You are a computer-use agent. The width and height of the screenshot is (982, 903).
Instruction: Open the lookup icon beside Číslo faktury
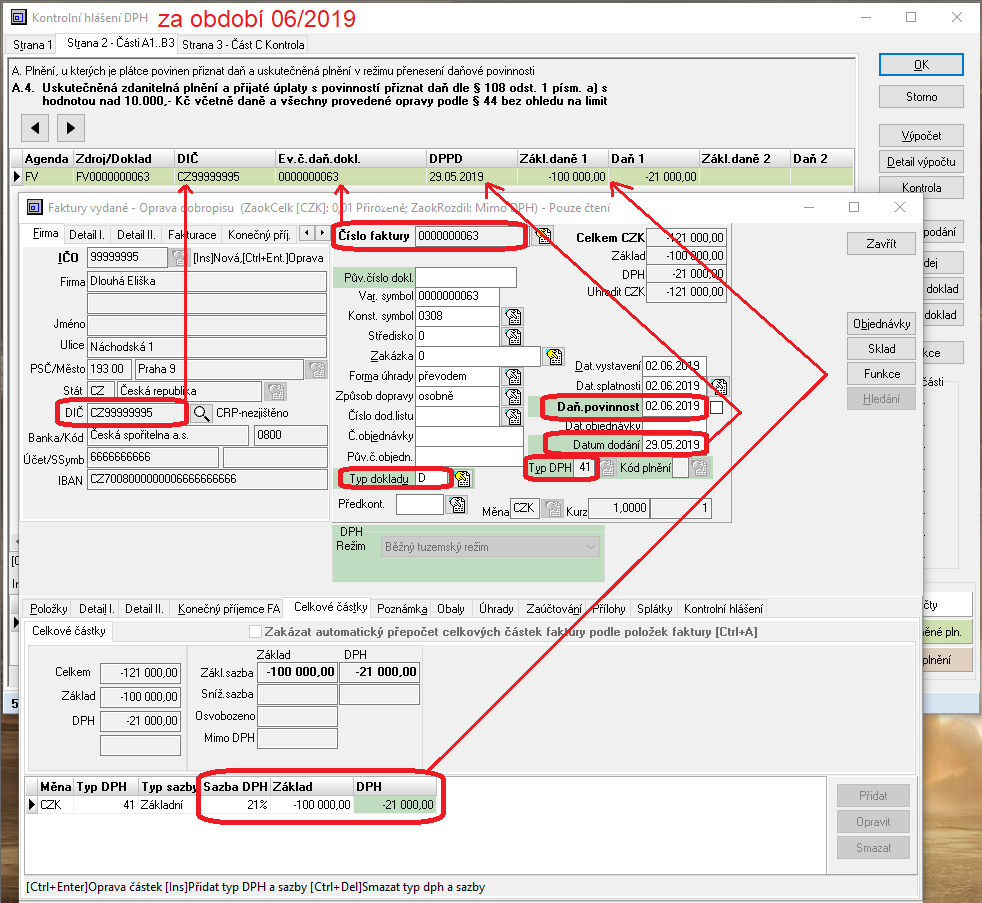tap(543, 236)
